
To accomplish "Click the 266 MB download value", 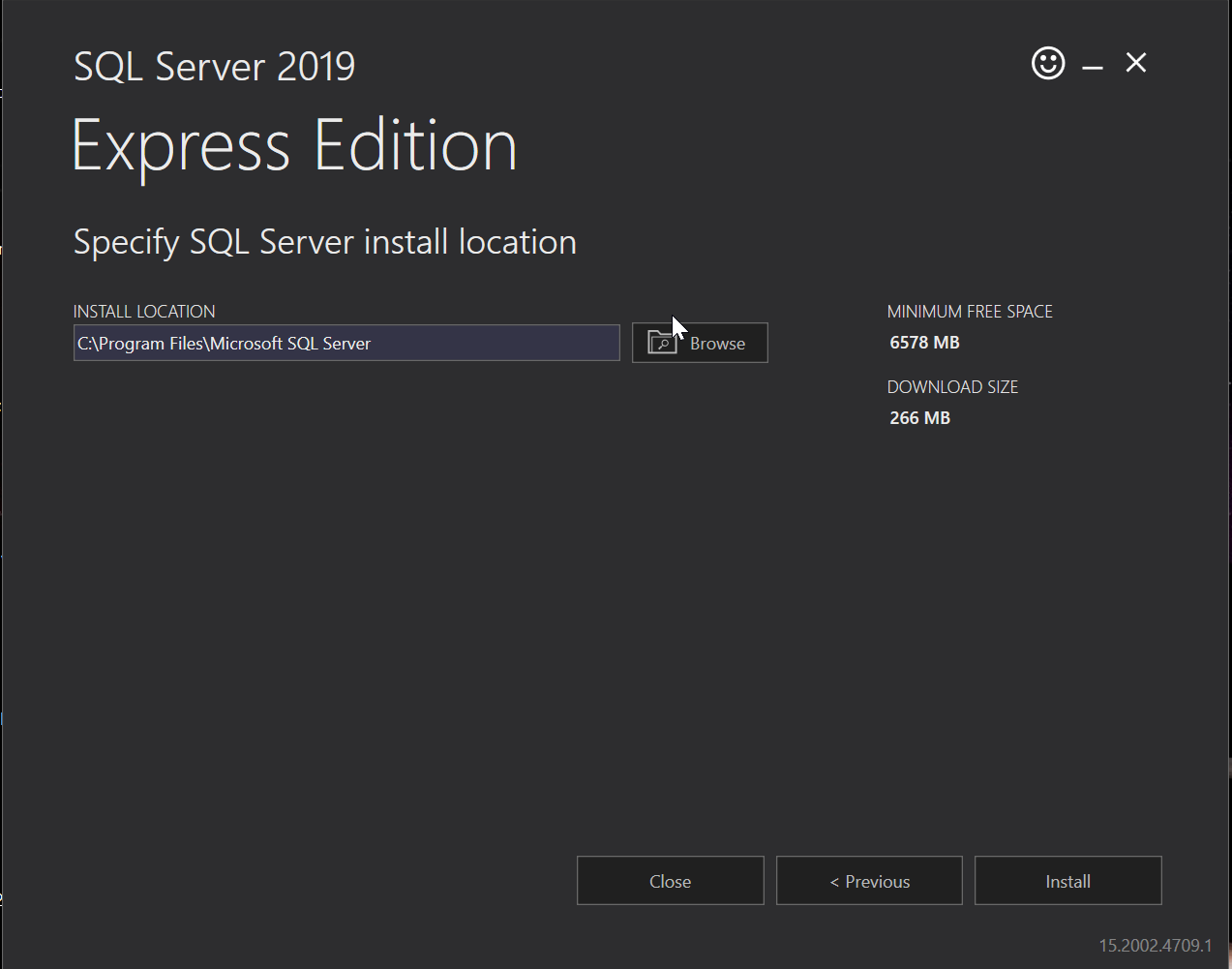I will 919,418.
